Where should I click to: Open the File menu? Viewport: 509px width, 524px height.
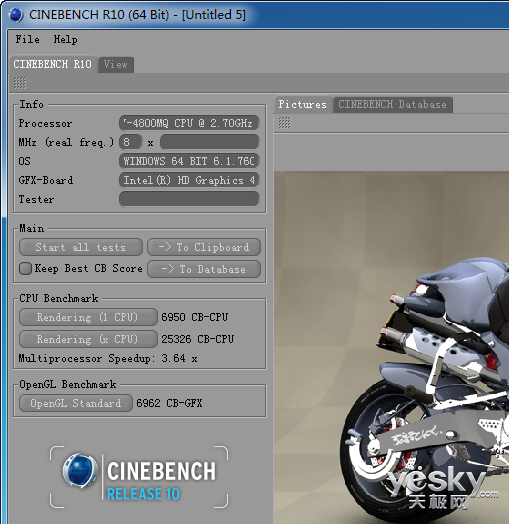pos(27,39)
